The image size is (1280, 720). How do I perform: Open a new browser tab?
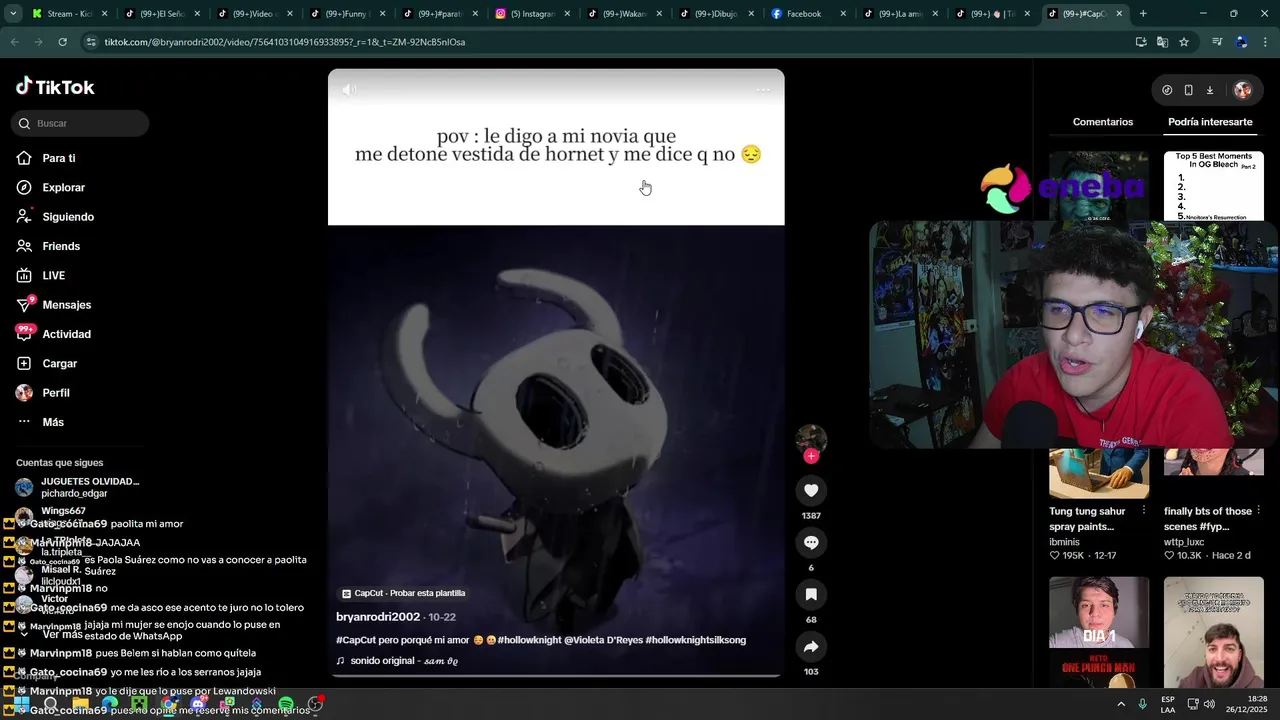coord(1143,14)
